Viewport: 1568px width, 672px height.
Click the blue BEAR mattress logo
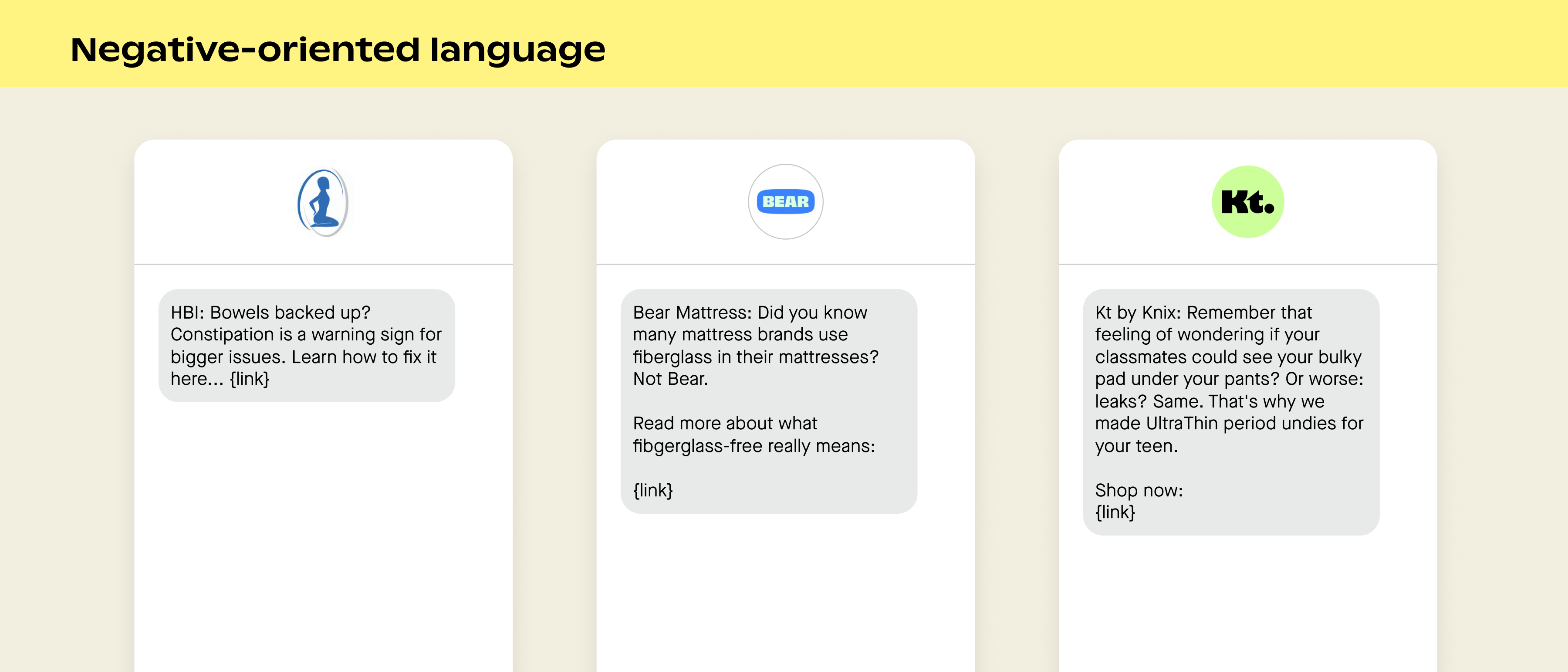coord(785,202)
